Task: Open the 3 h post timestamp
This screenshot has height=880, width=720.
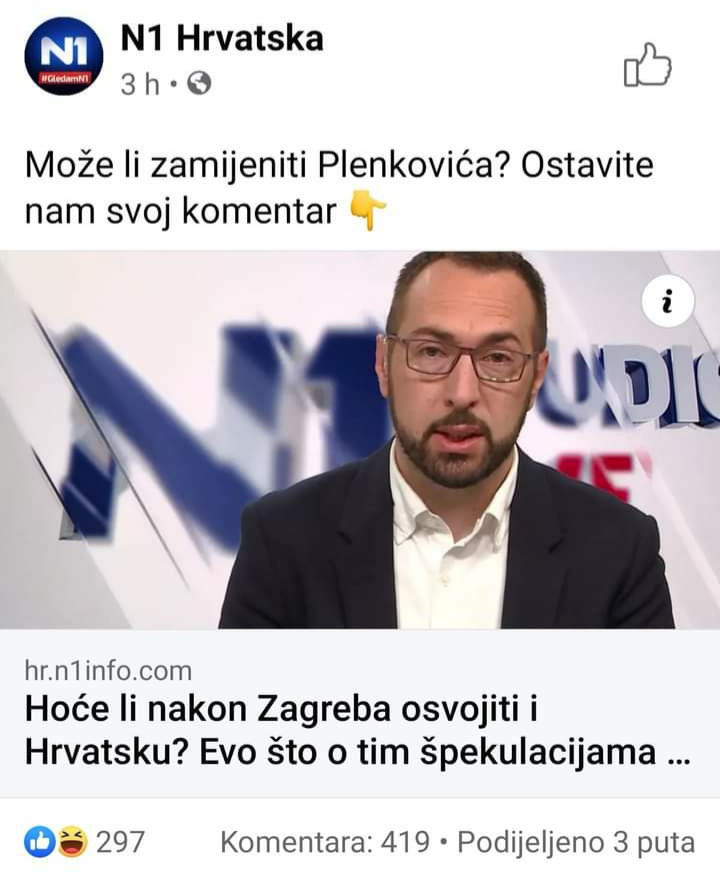Action: pos(140,85)
